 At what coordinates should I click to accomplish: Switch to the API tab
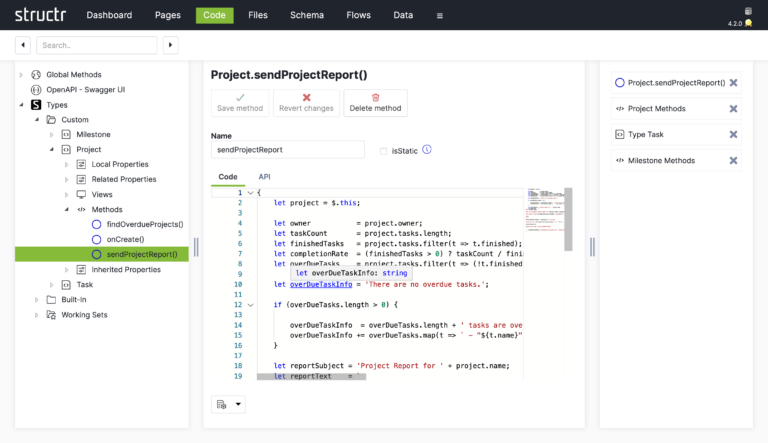pos(264,177)
